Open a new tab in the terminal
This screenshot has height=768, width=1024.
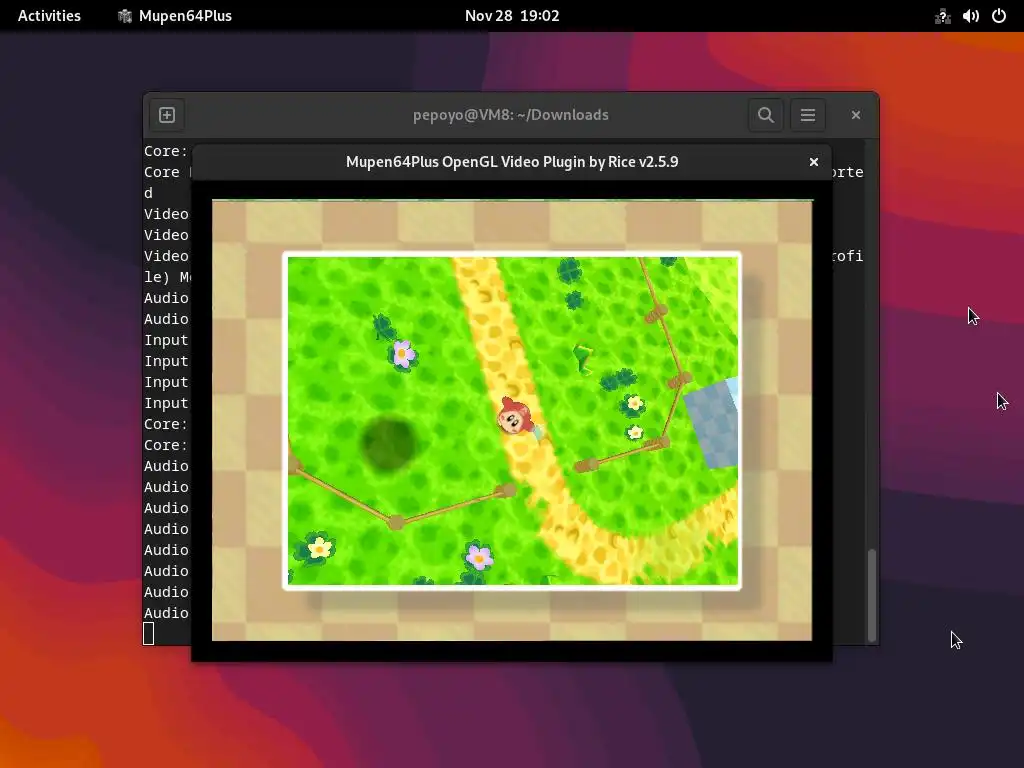pos(167,115)
